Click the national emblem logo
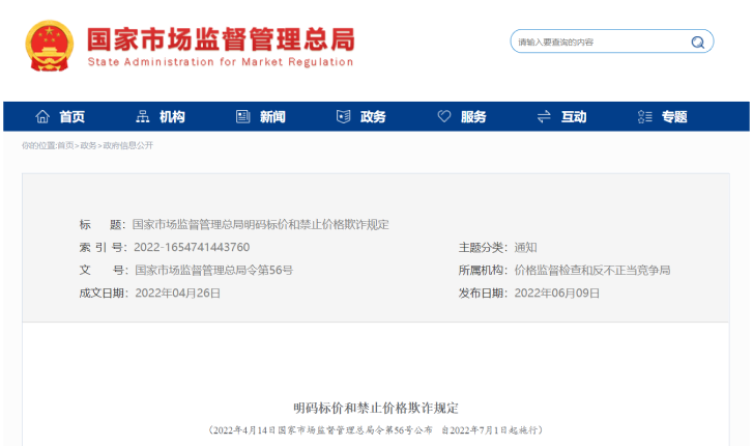This screenshot has width=753, height=446. tap(49, 45)
